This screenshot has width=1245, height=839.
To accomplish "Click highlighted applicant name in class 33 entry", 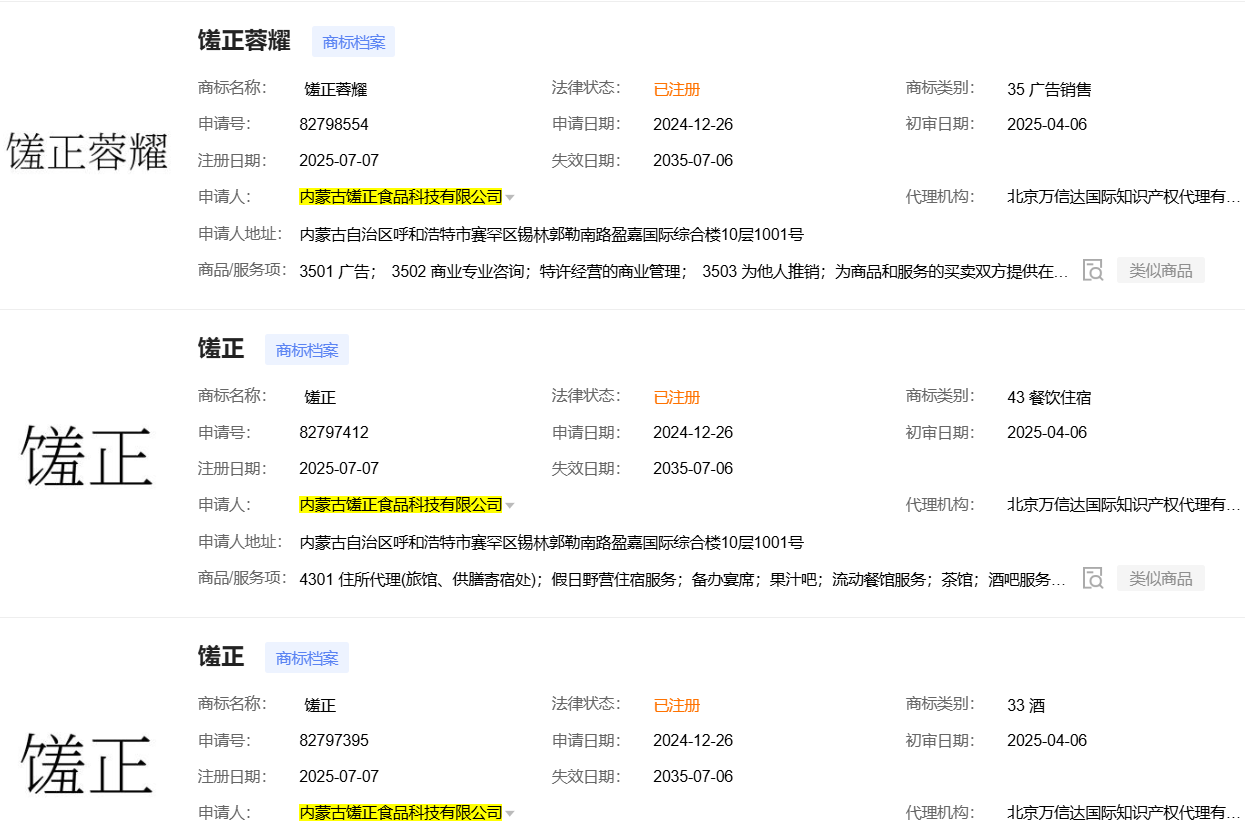I will 400,813.
